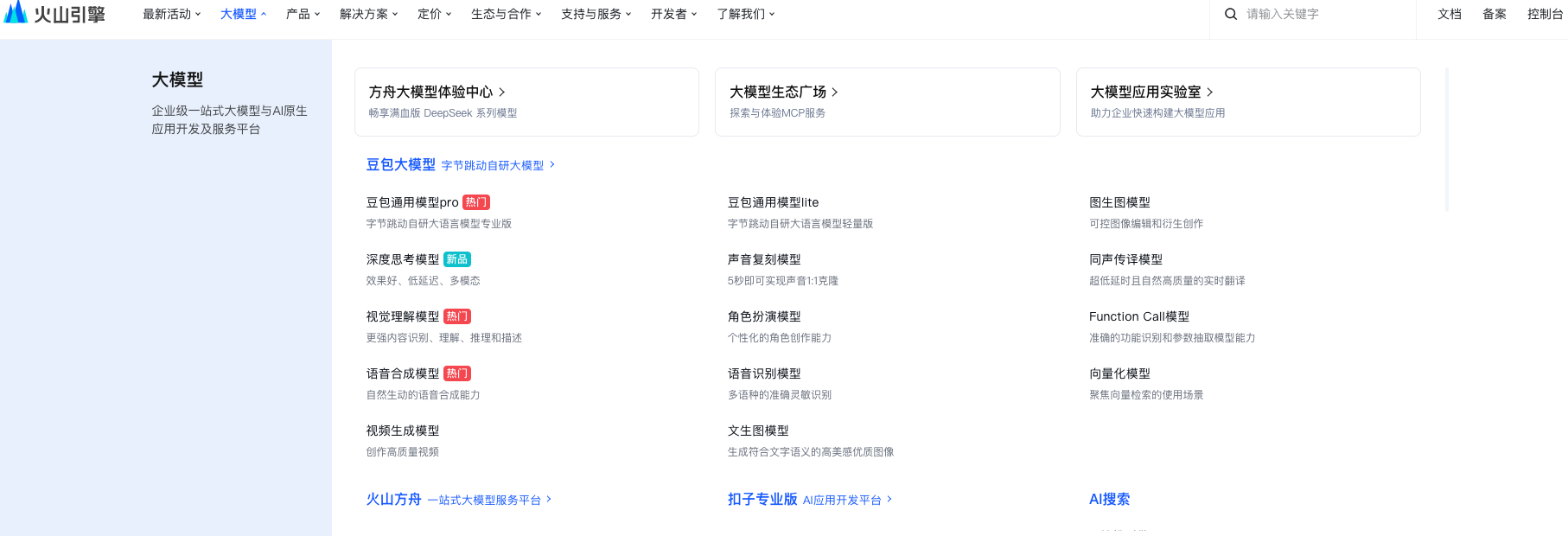
Task: Click arrow beside 大模型应用实验室
Action: 1210,93
